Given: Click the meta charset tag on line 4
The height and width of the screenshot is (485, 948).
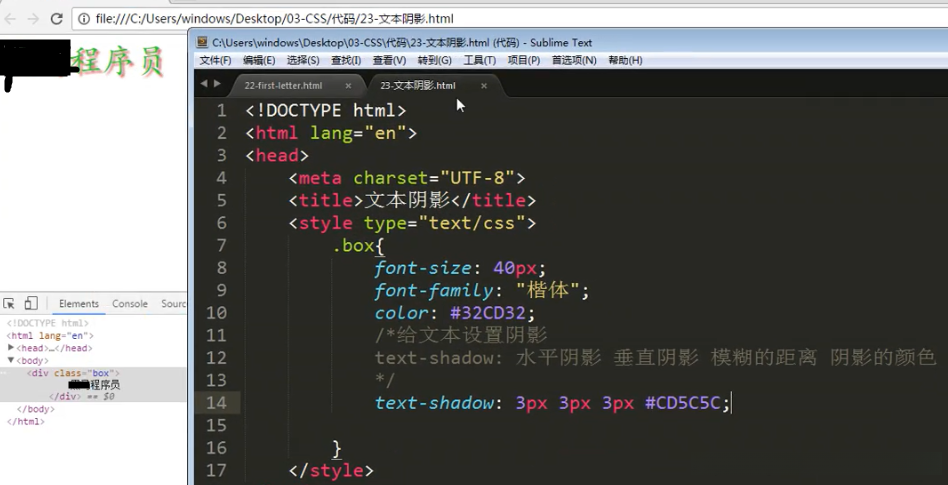Looking at the screenshot, I should [407, 178].
